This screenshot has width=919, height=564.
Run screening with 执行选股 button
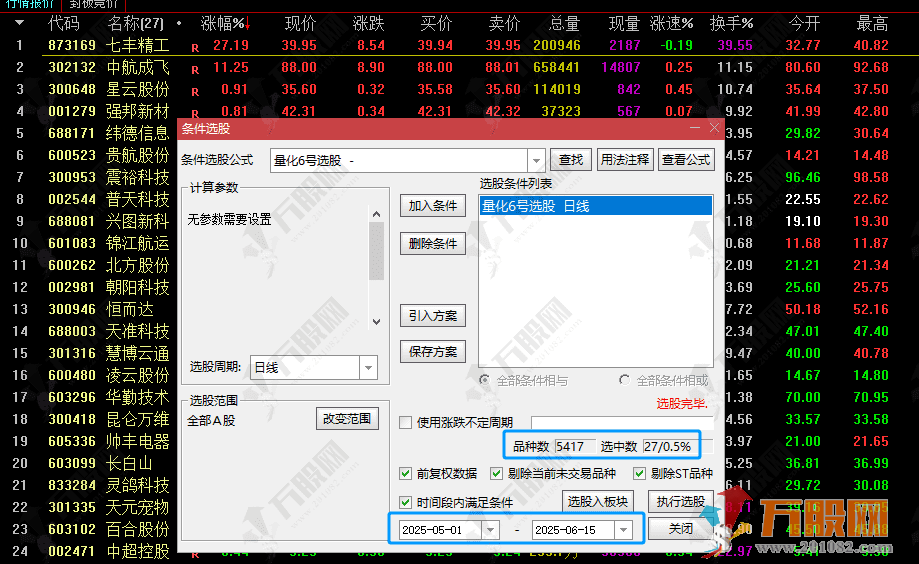pos(680,501)
